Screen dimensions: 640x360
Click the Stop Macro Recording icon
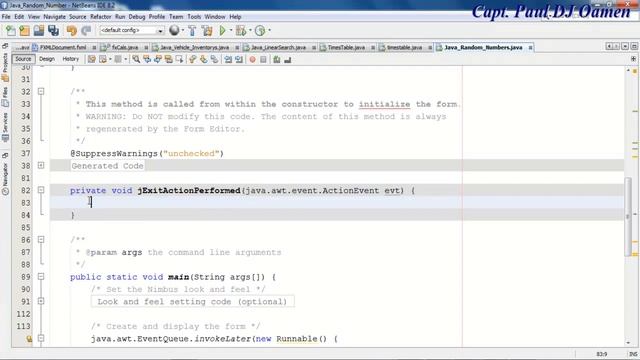coord(263,60)
